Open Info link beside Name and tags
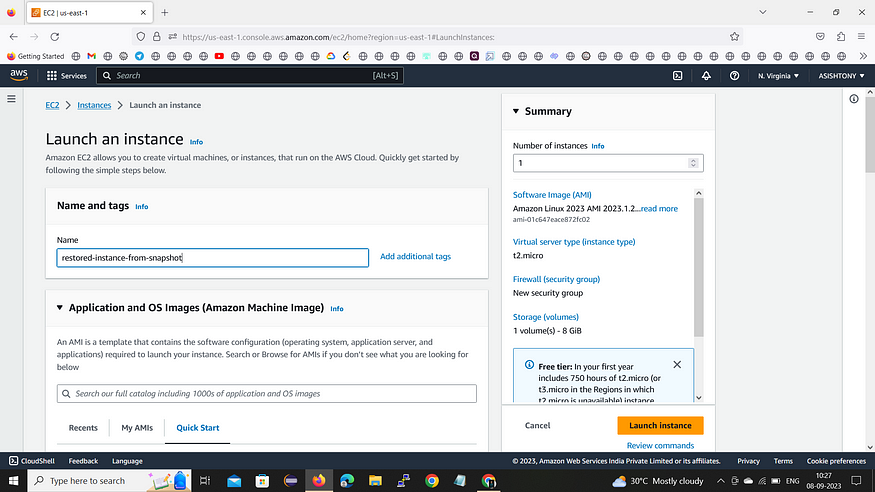This screenshot has height=492, width=875. click(x=142, y=207)
